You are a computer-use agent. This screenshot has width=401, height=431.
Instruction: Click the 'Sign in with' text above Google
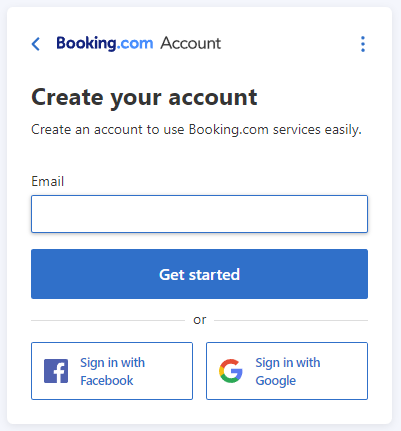pos(288,363)
